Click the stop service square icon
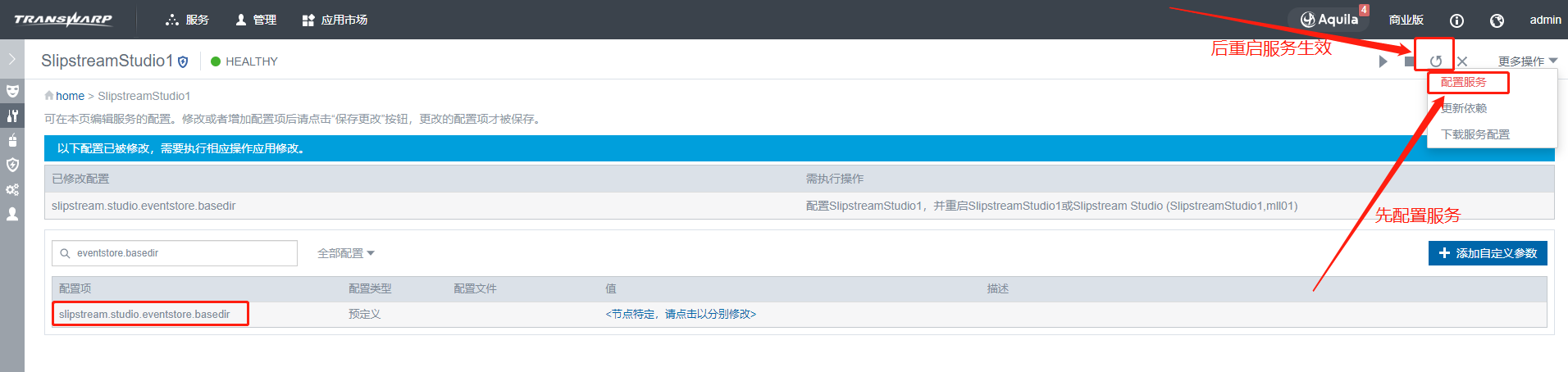 pos(1409,61)
